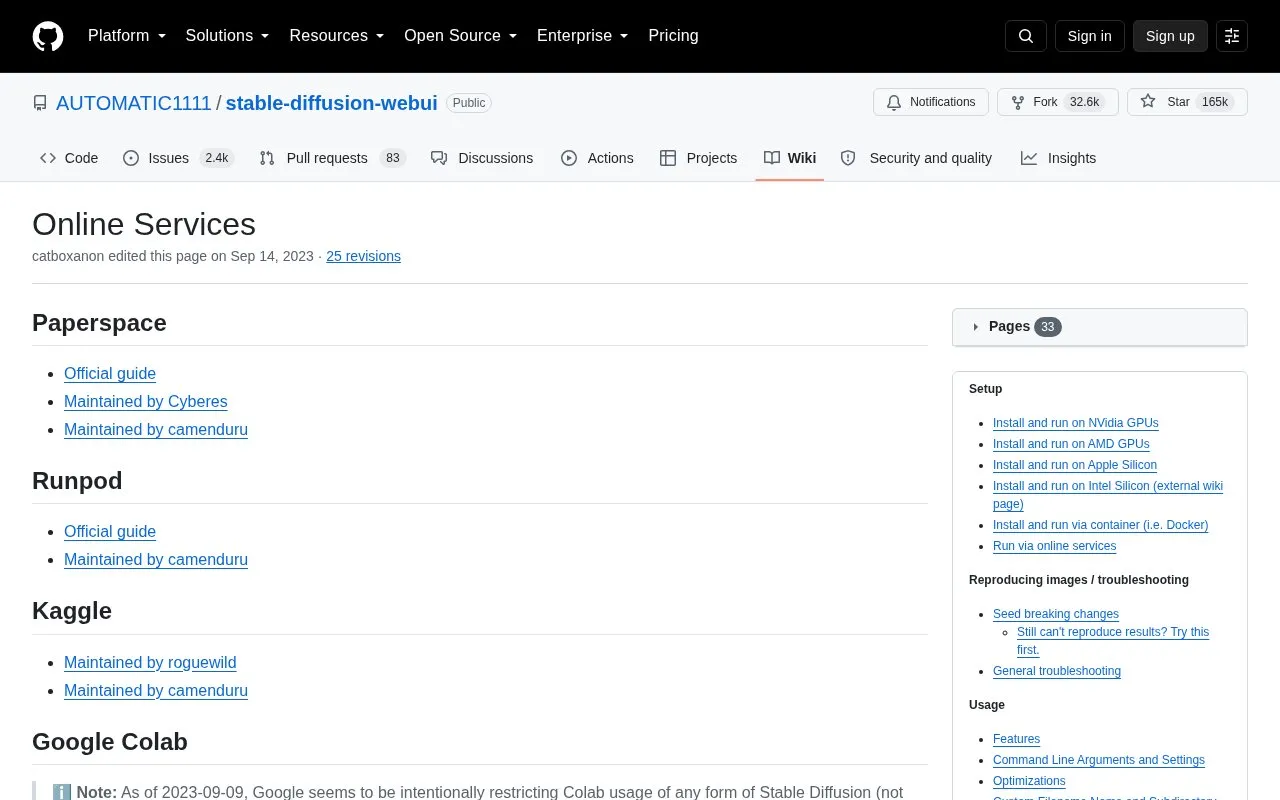Image resolution: width=1280 pixels, height=800 pixels.
Task: Open General troubleshooting link
Action: [1057, 671]
